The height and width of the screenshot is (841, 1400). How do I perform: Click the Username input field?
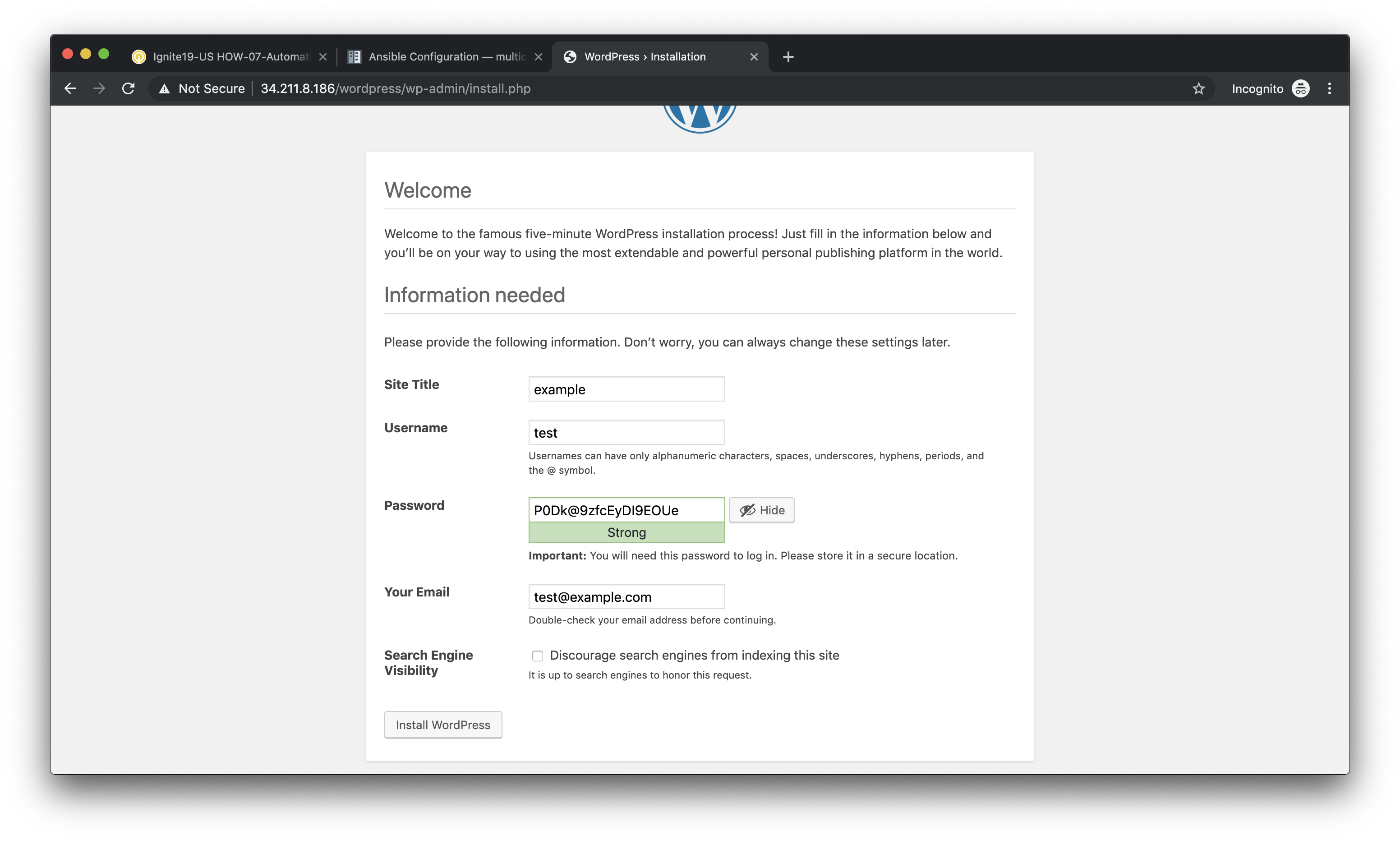click(x=626, y=432)
